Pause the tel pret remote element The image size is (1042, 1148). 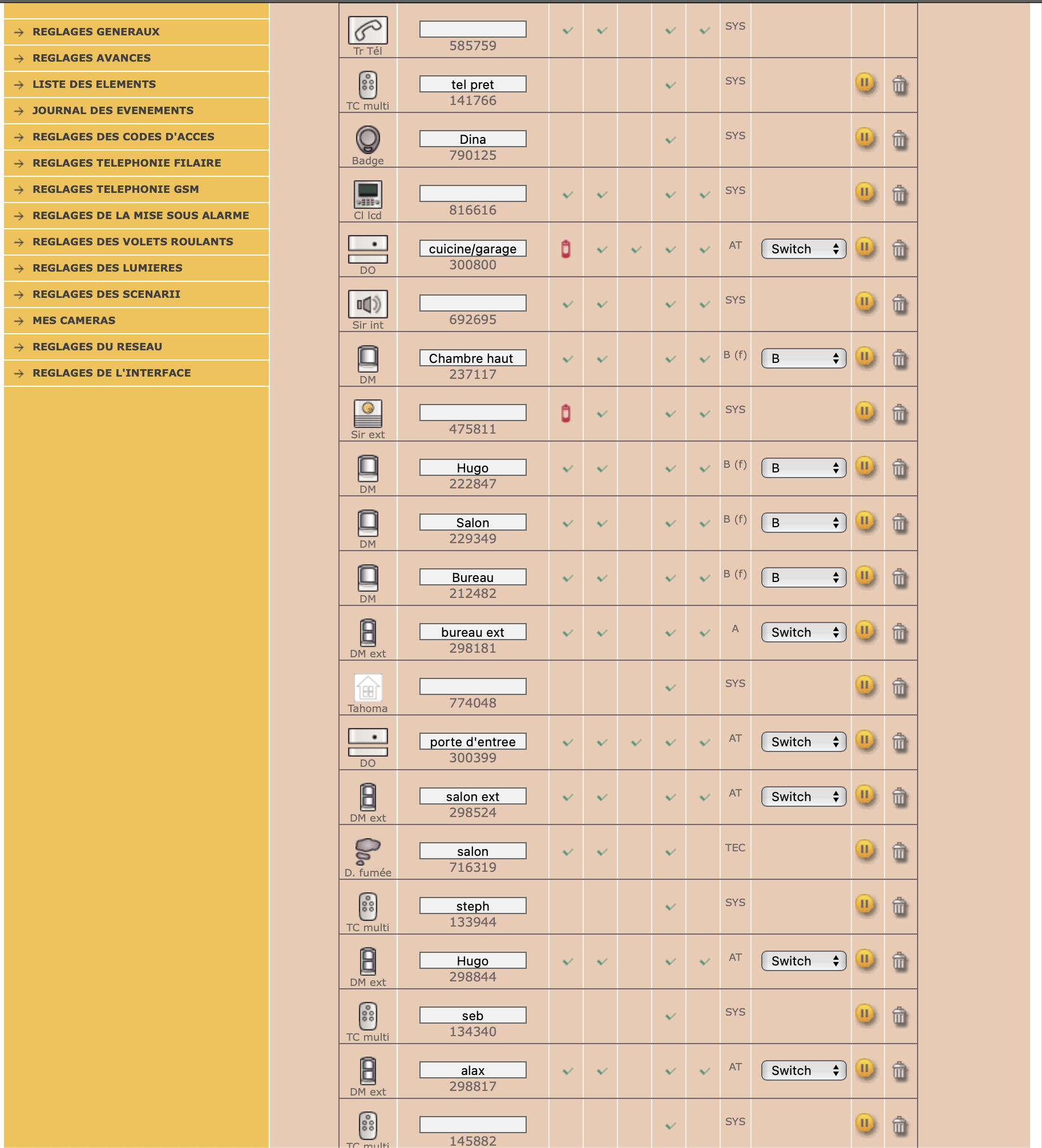[x=865, y=83]
